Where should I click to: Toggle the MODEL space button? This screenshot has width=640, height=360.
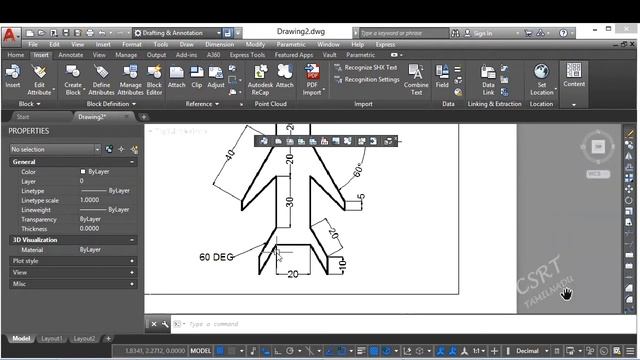click(201, 351)
